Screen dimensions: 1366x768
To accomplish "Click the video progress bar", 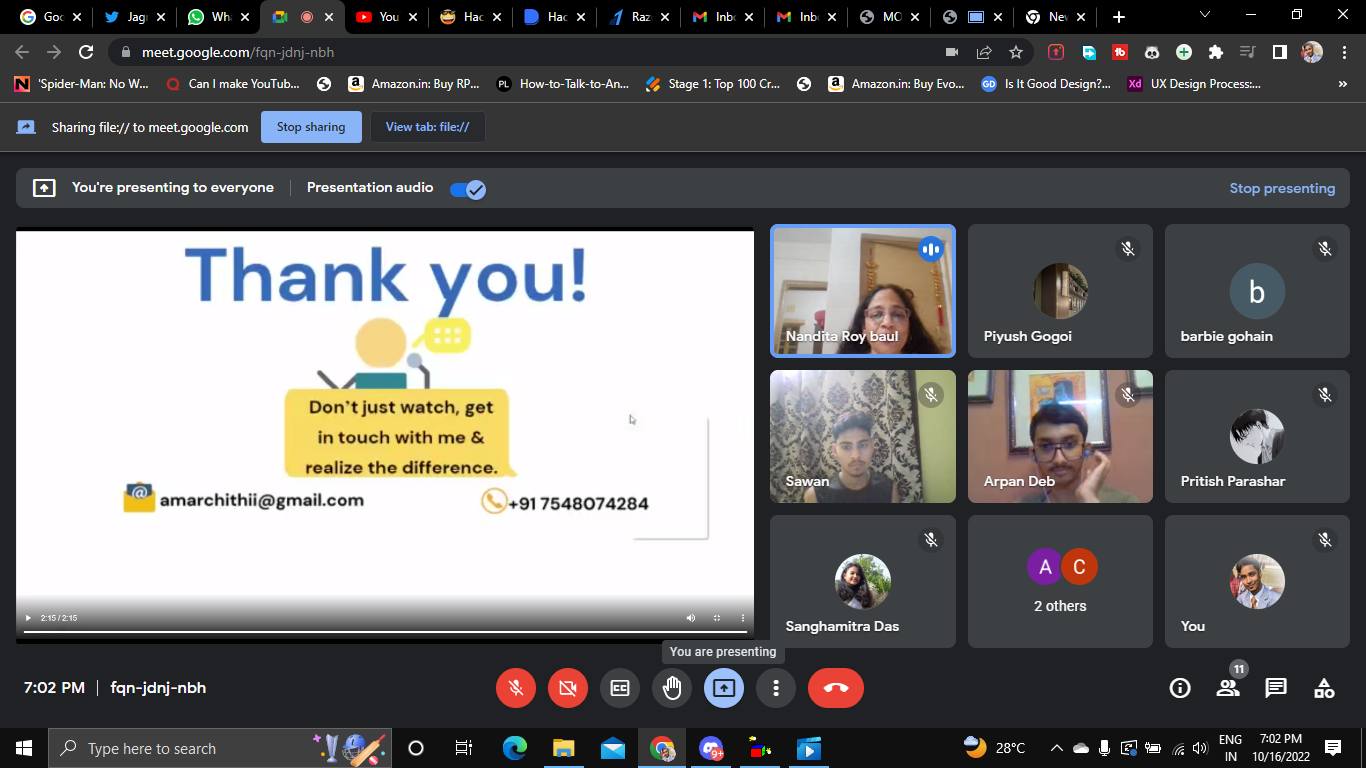I will point(385,631).
